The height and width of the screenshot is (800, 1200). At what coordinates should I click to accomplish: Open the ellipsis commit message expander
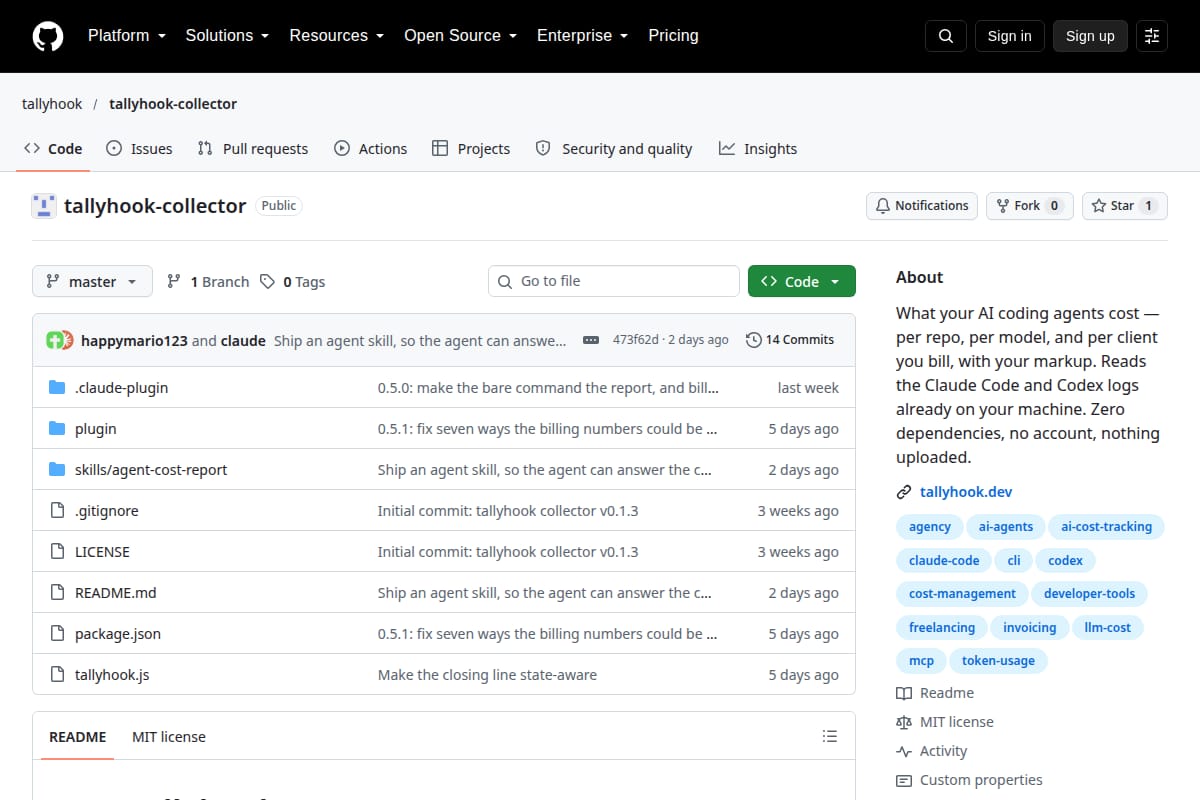pyautogui.click(x=591, y=340)
